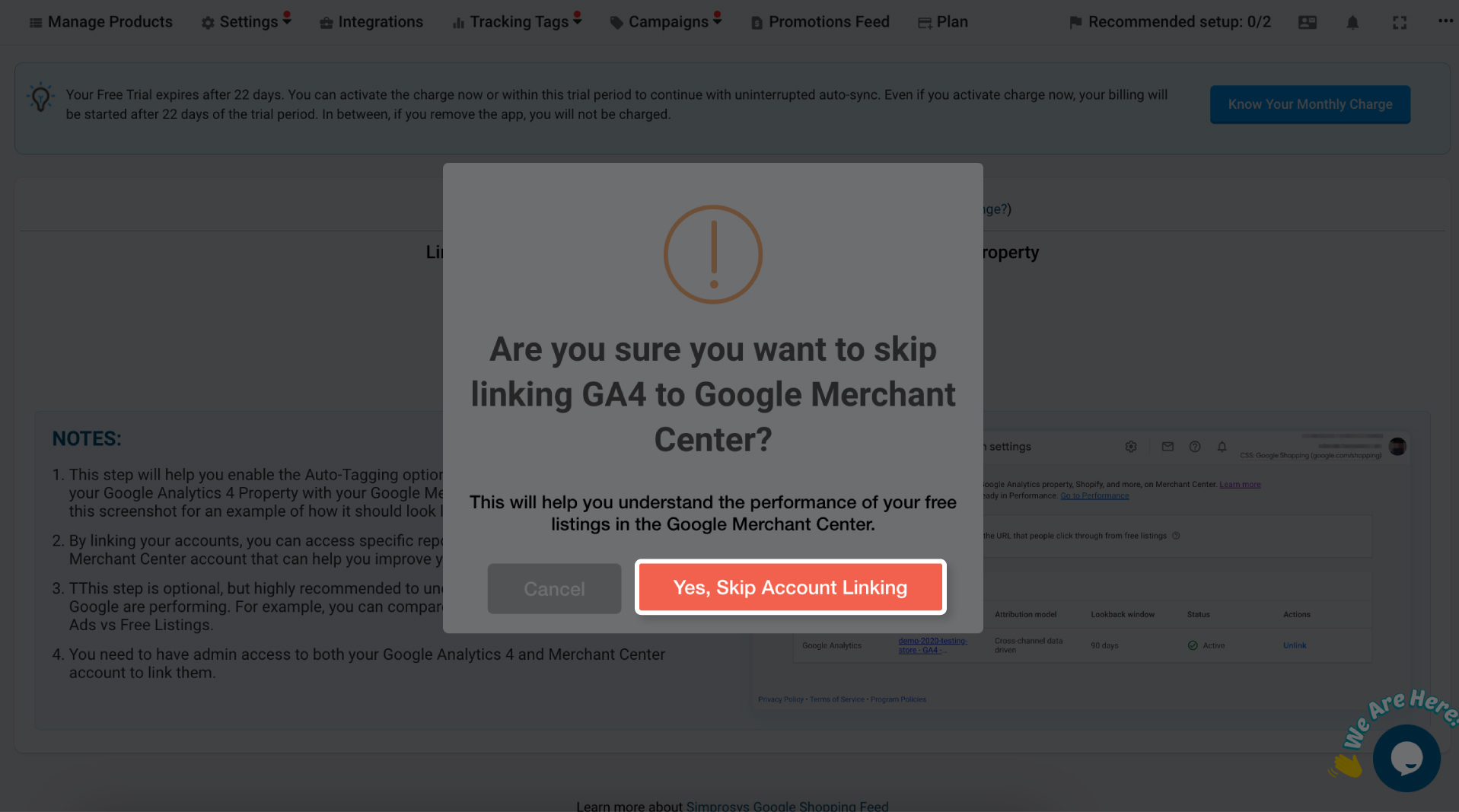This screenshot has height=812, width=1459.
Task: Open Recommended setup: 0/2 checklist
Action: 1170,22
